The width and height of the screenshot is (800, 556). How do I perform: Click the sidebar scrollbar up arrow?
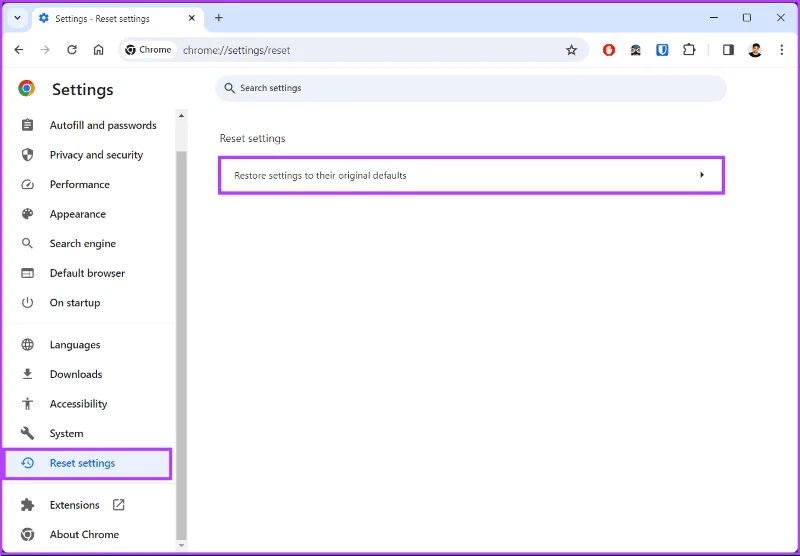tap(181, 116)
